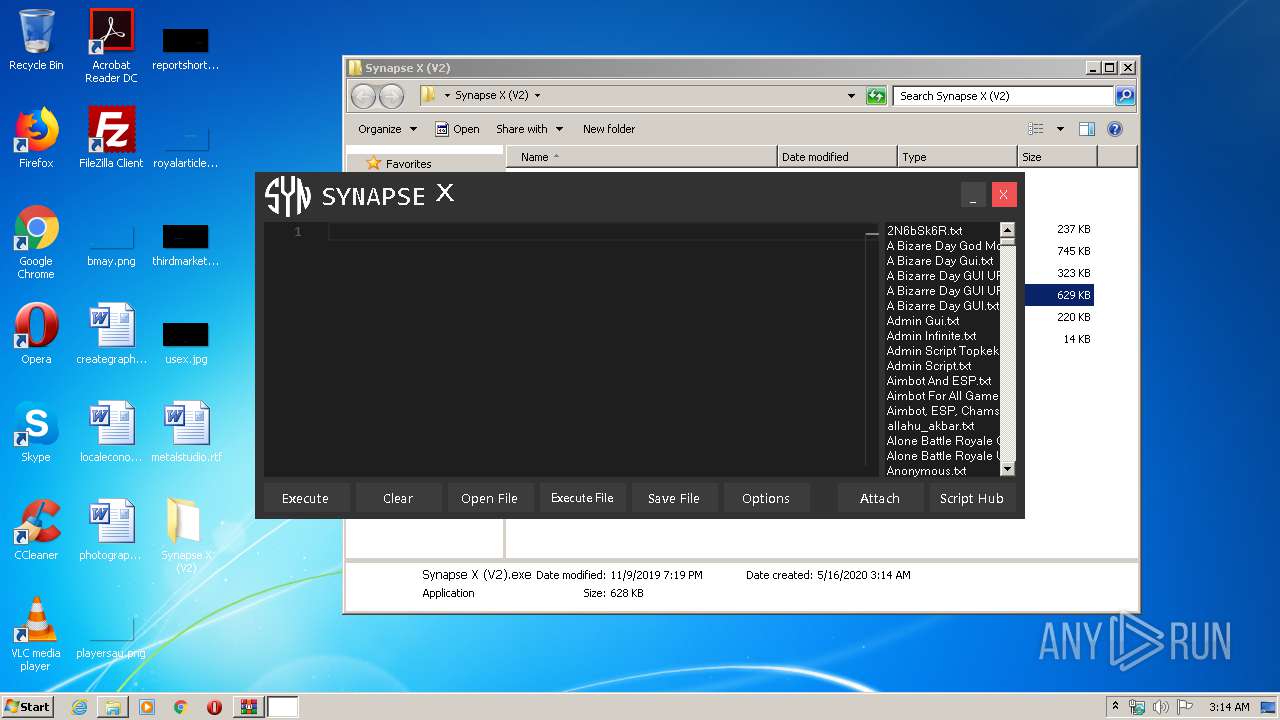Image resolution: width=1280 pixels, height=720 pixels.
Task: Select the localecono document on desktop
Action: coord(111,431)
